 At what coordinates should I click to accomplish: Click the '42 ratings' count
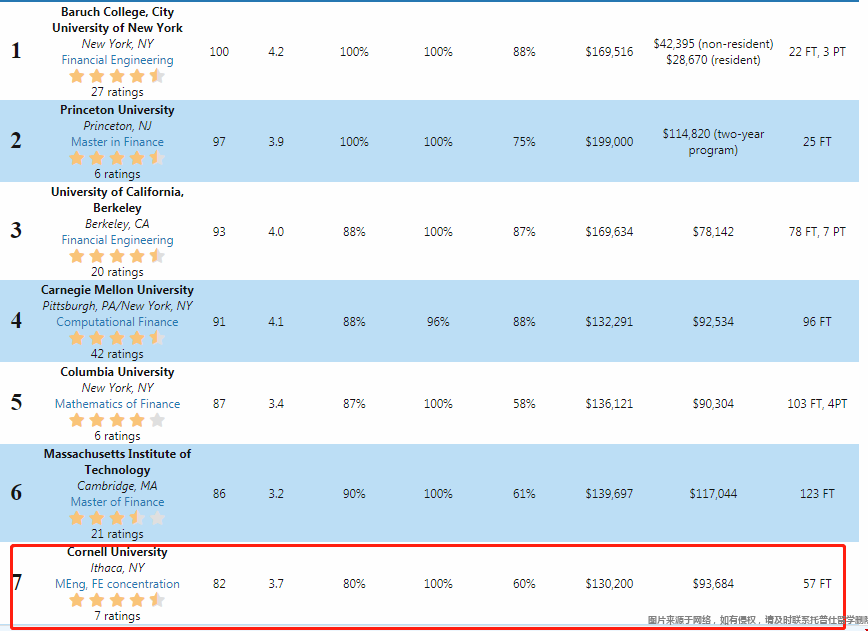click(117, 354)
